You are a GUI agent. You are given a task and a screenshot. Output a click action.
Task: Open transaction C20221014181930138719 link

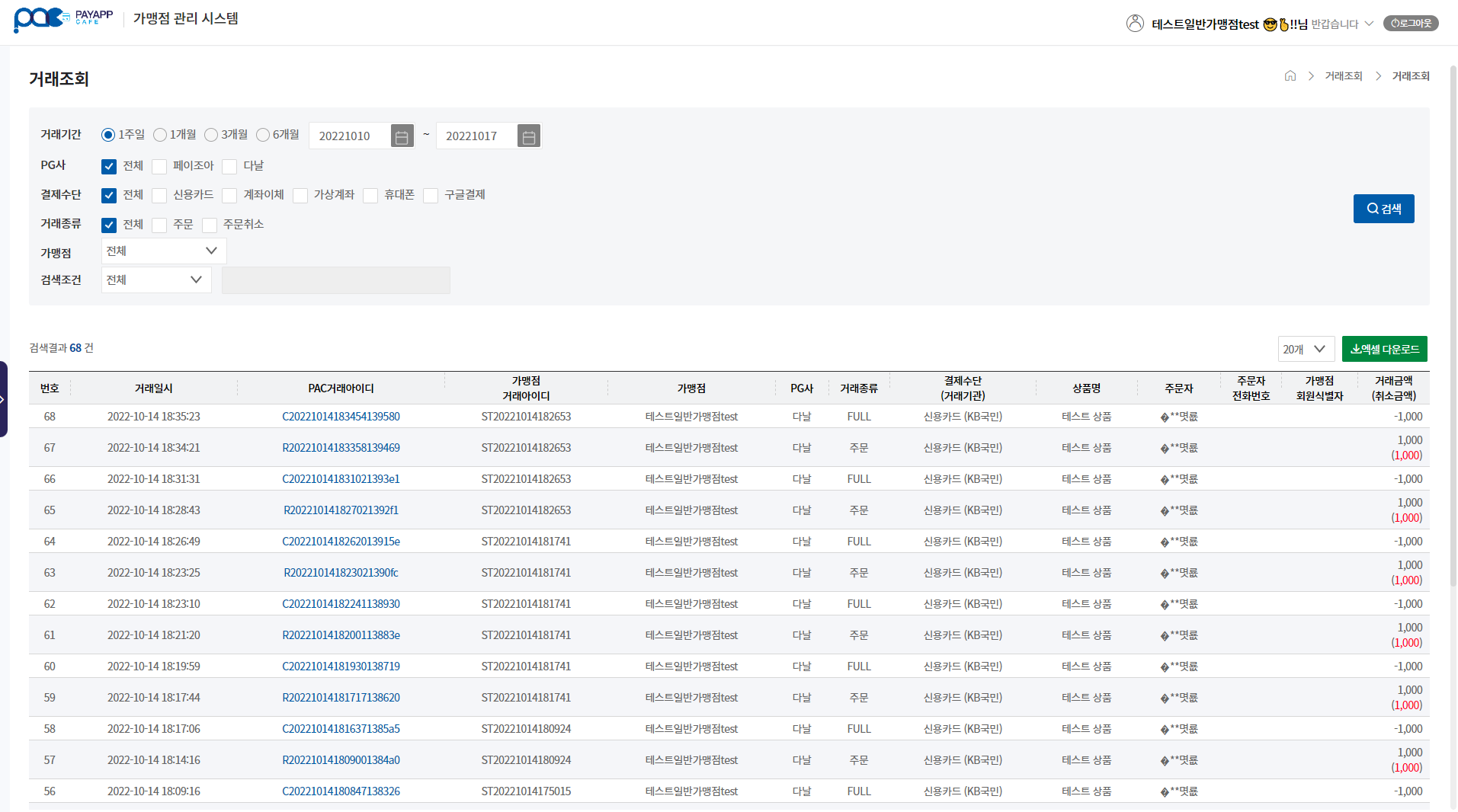click(x=341, y=667)
